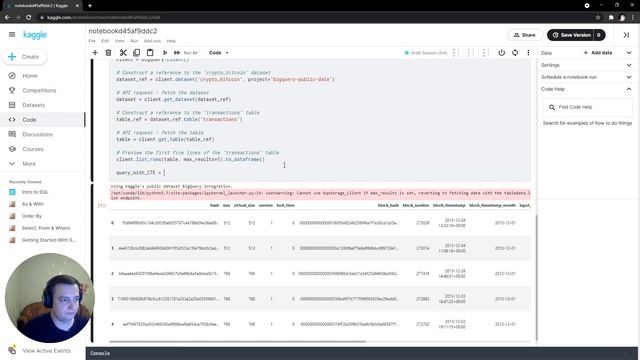640x360 pixels.
Task: Click block_hash column header
Action: 388,205
